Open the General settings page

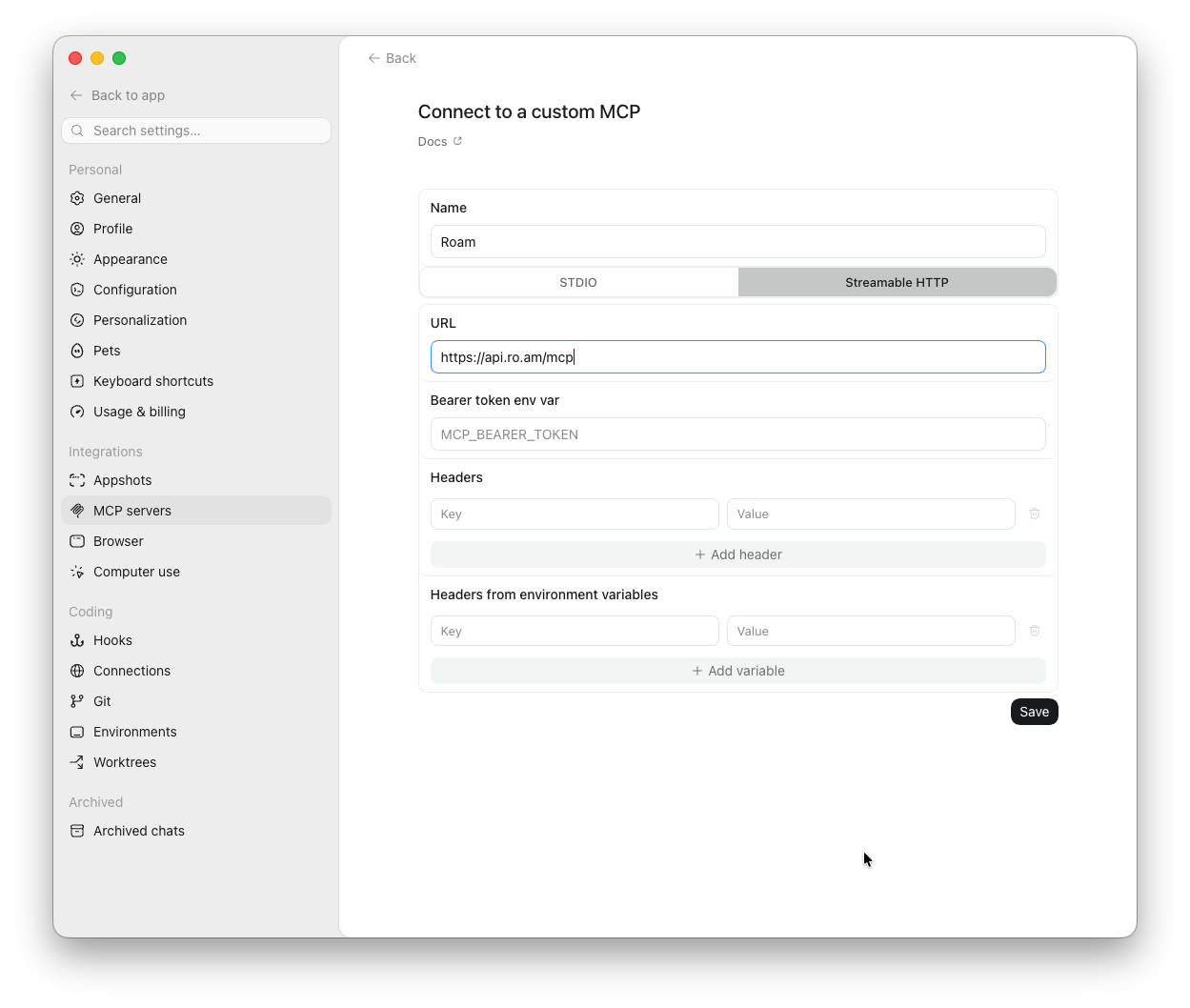(x=196, y=198)
